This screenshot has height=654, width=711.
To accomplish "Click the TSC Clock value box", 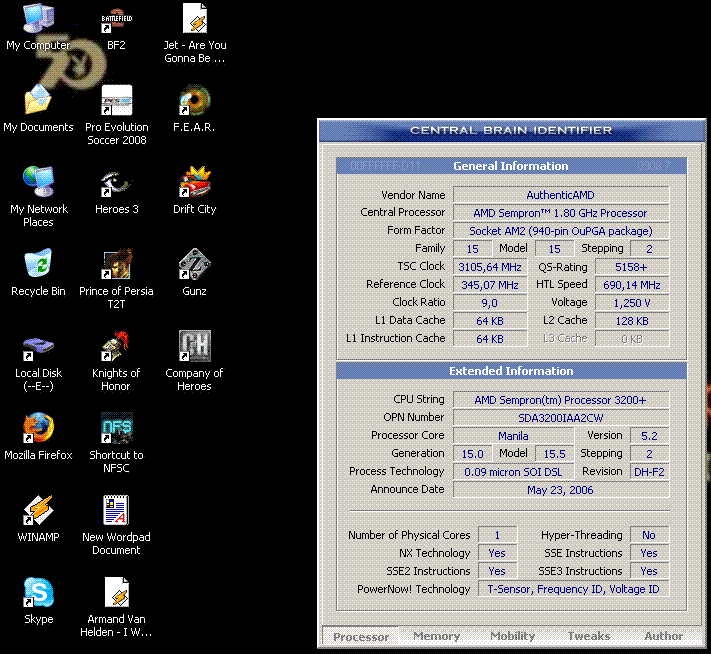I will click(x=490, y=267).
